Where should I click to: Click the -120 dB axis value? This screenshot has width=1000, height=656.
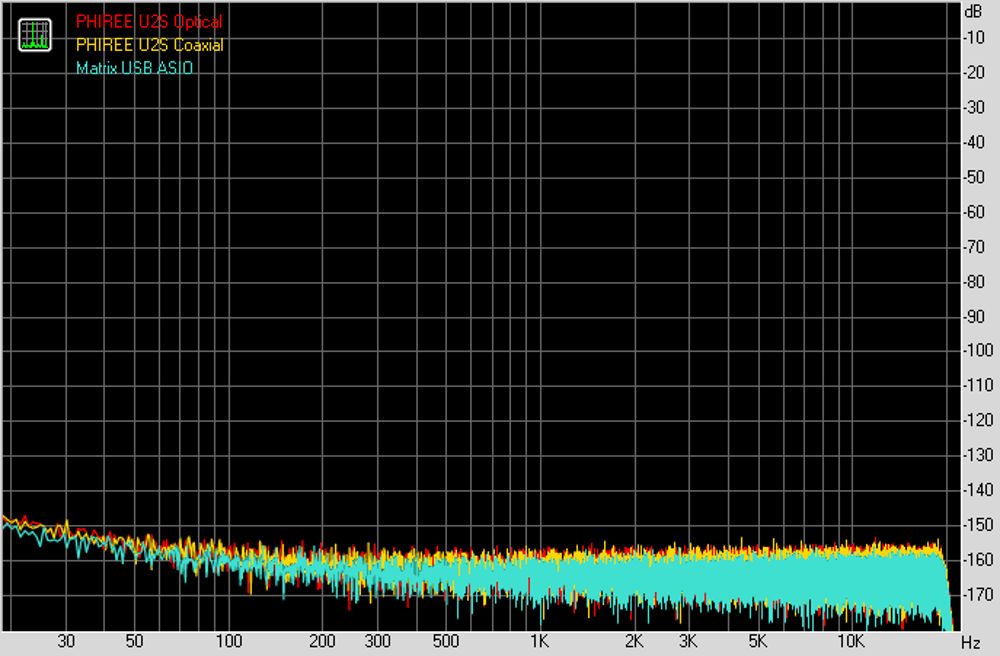click(978, 420)
